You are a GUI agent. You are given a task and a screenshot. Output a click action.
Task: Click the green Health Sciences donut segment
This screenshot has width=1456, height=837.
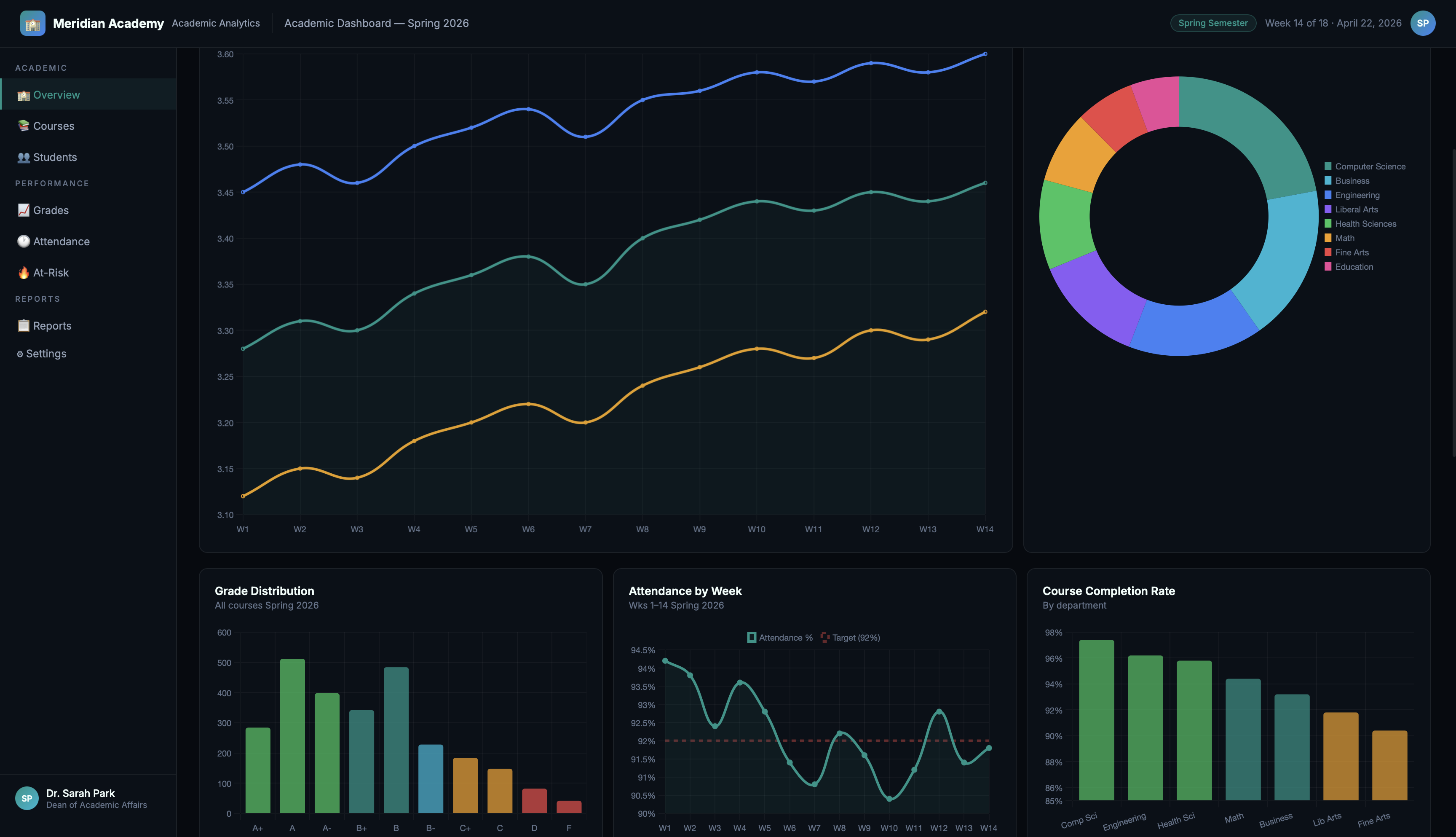(1066, 224)
